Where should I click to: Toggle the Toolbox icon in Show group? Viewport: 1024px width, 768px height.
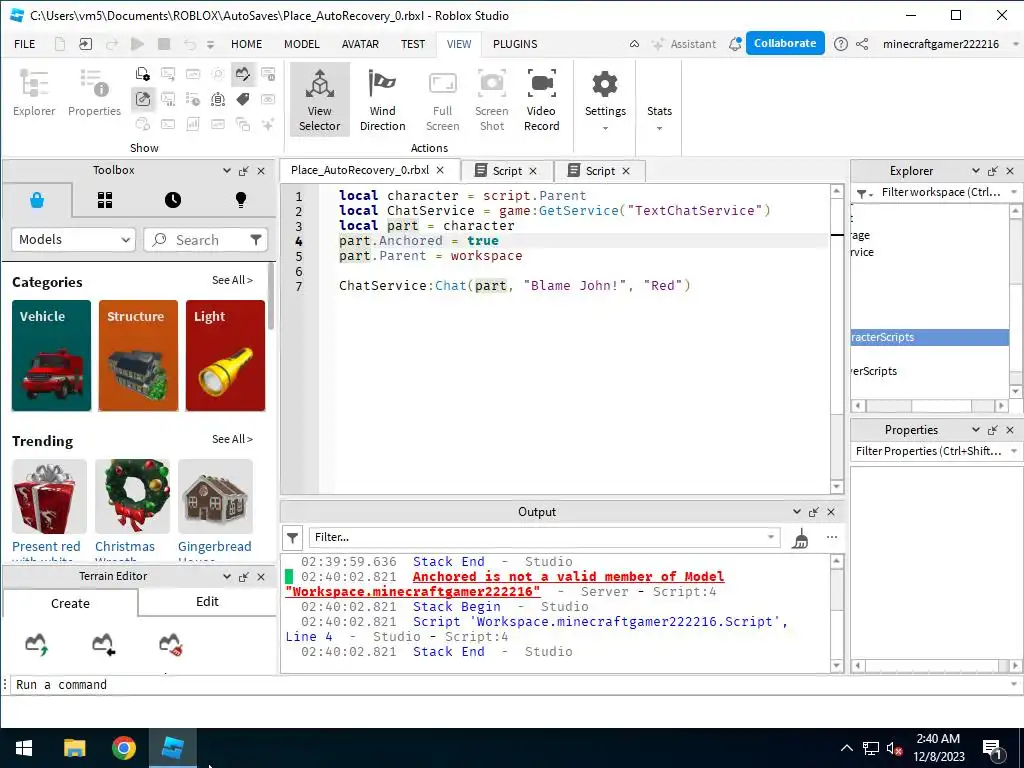[x=142, y=99]
